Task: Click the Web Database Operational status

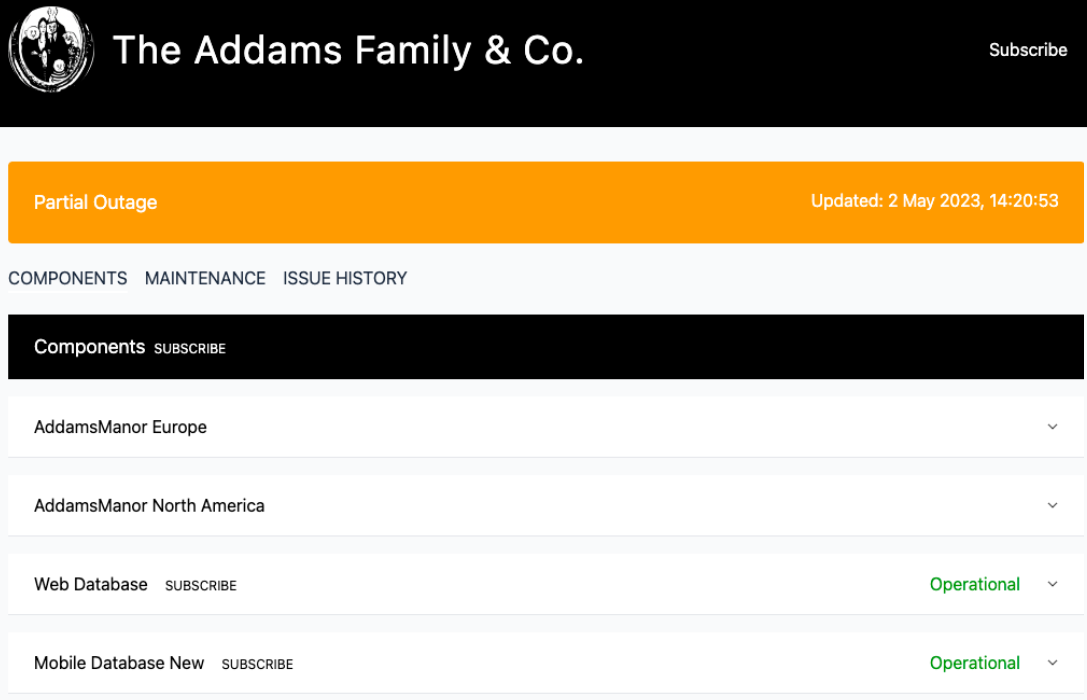Action: pos(975,585)
